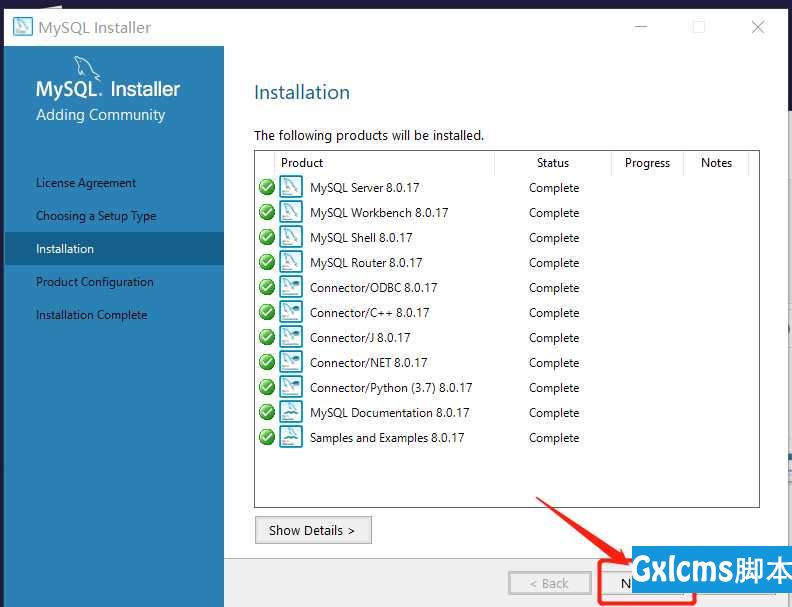Select the MySQL Router 8.0.17 row text
The image size is (792, 607).
pos(366,263)
